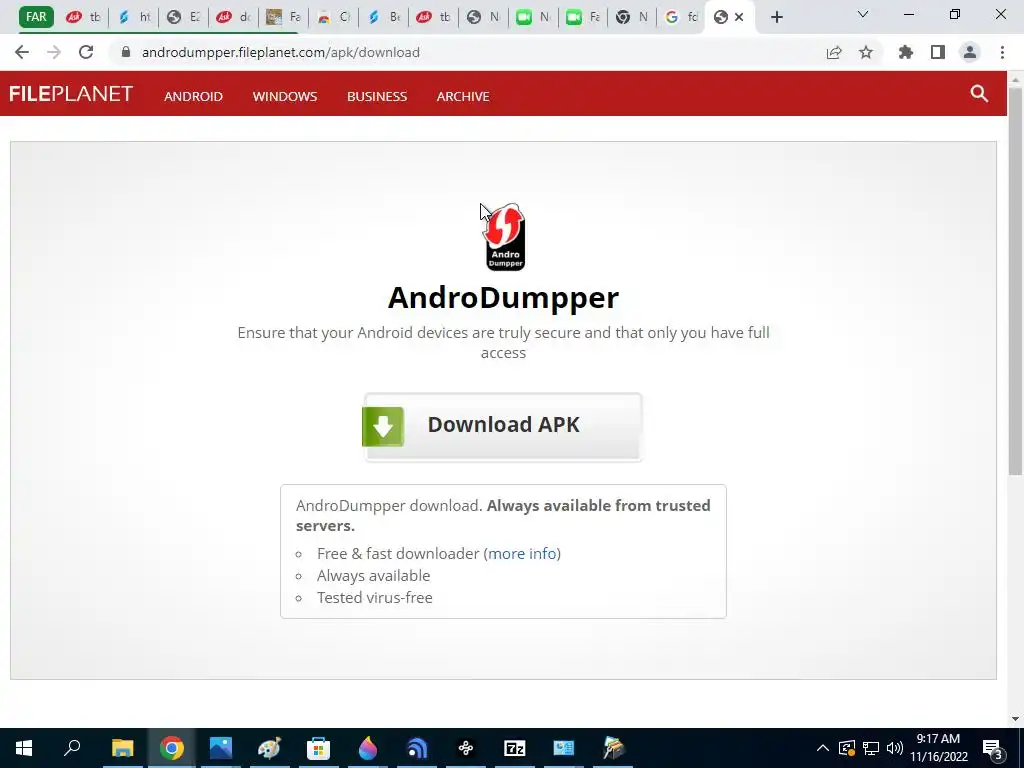Click the AndroDumpper app icon
This screenshot has height=768, width=1024.
click(x=504, y=236)
